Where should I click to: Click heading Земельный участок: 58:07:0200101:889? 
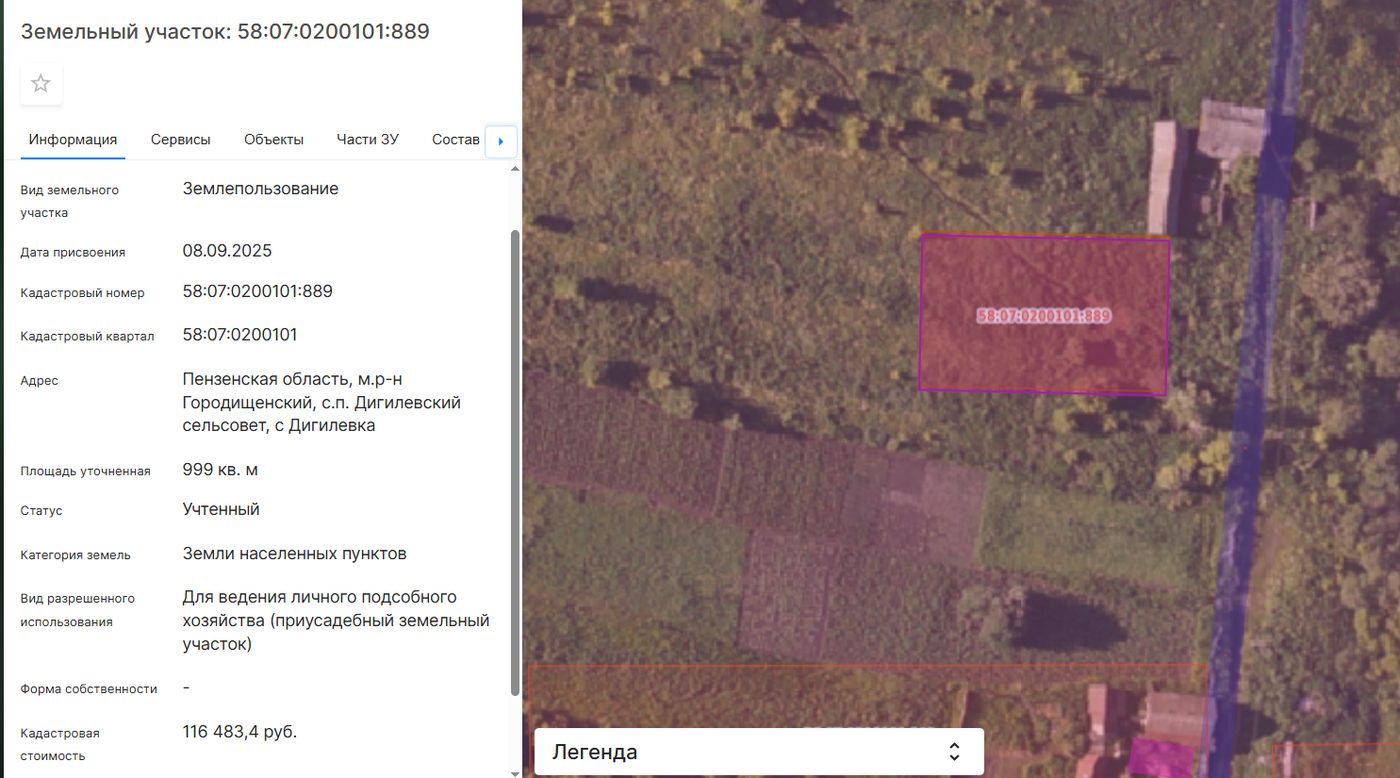pos(225,31)
